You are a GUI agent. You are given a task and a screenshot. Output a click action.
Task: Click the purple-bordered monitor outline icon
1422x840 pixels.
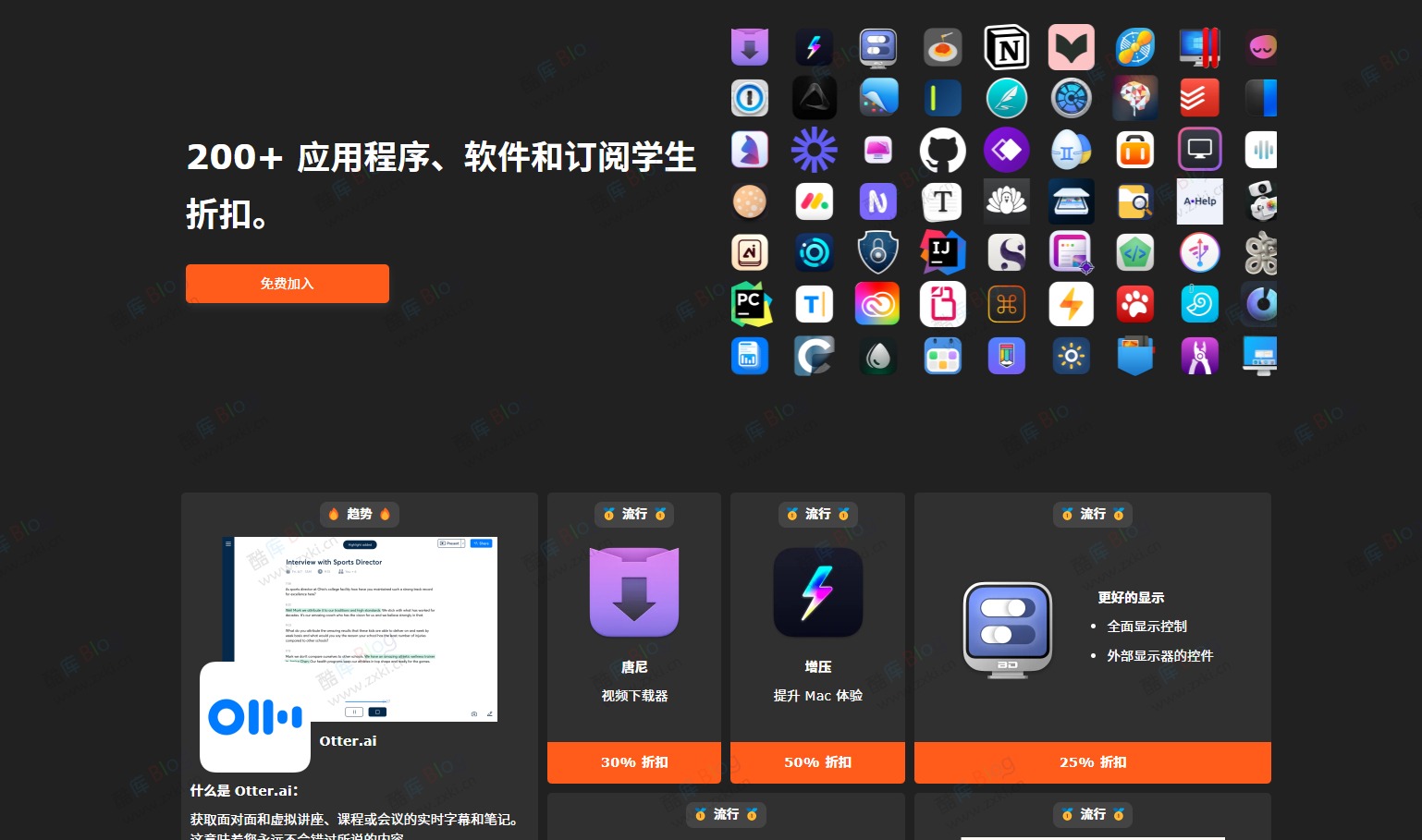coord(1200,150)
